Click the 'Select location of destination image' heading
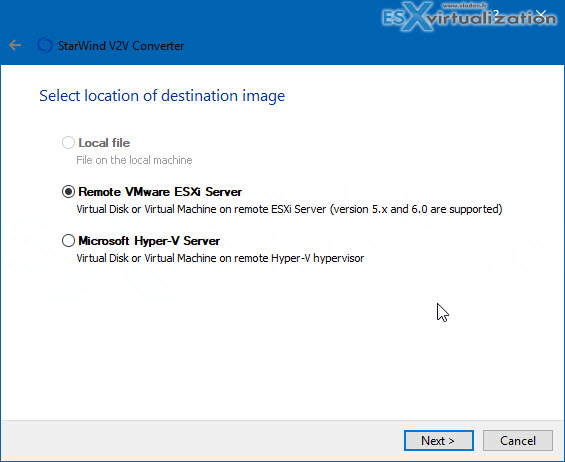 pos(162,96)
